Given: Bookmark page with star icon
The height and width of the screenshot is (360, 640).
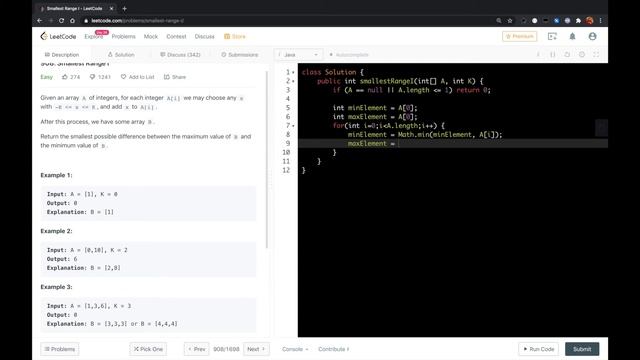Looking at the screenshot, I should pos(510,20).
